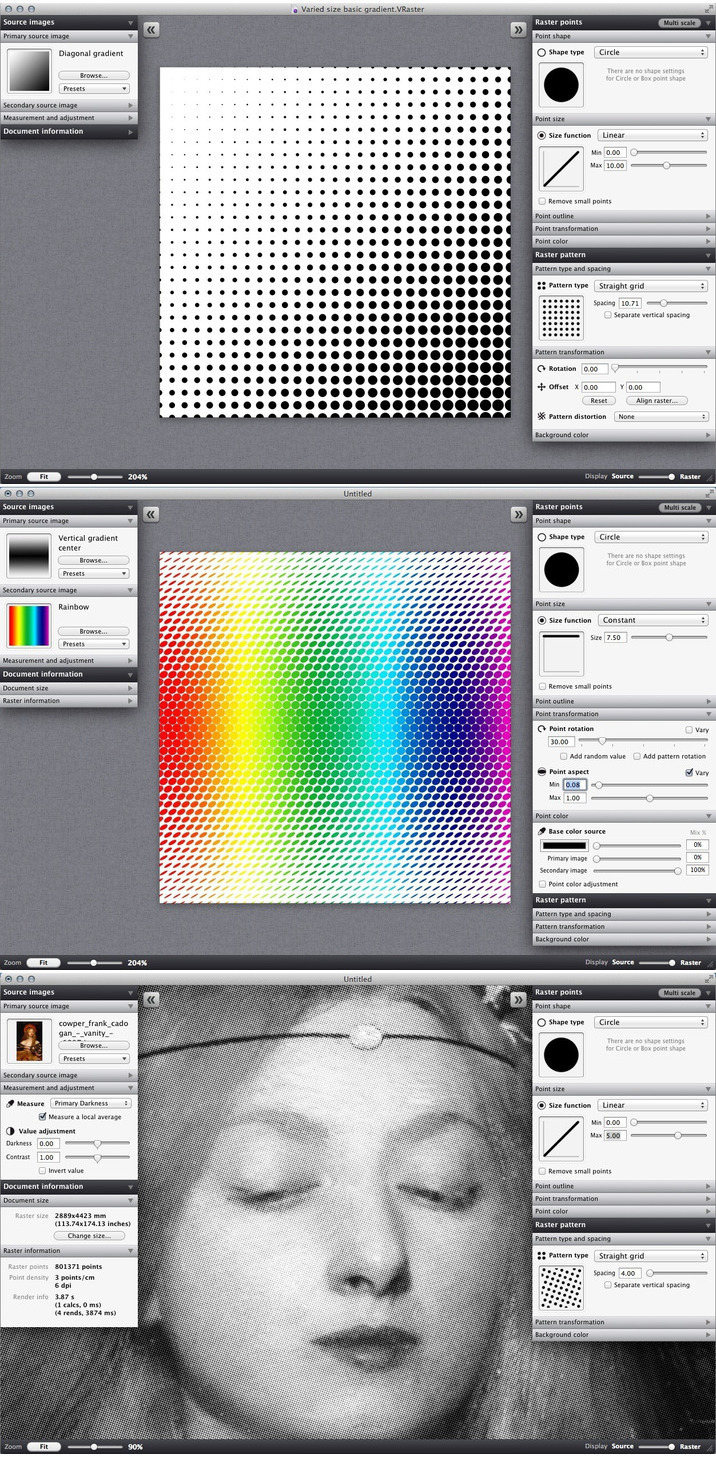Image resolution: width=716 pixels, height=1464 pixels.
Task: Click Diagonal gradient source thumbnail
Action: click(x=28, y=70)
